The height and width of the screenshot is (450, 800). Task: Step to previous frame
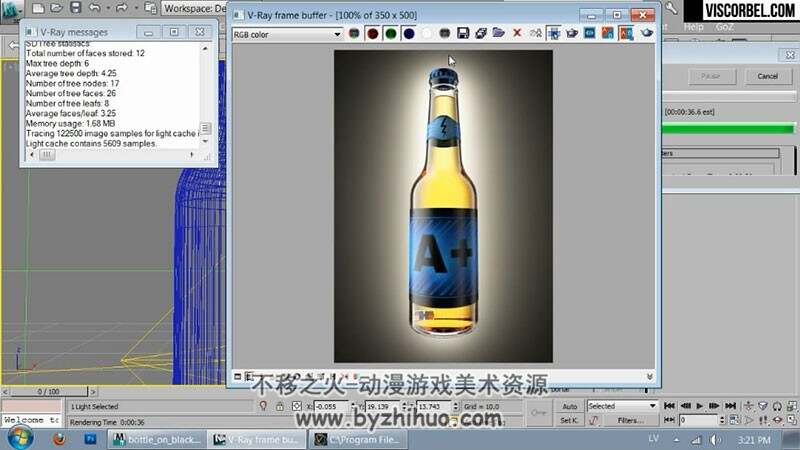(x=685, y=406)
